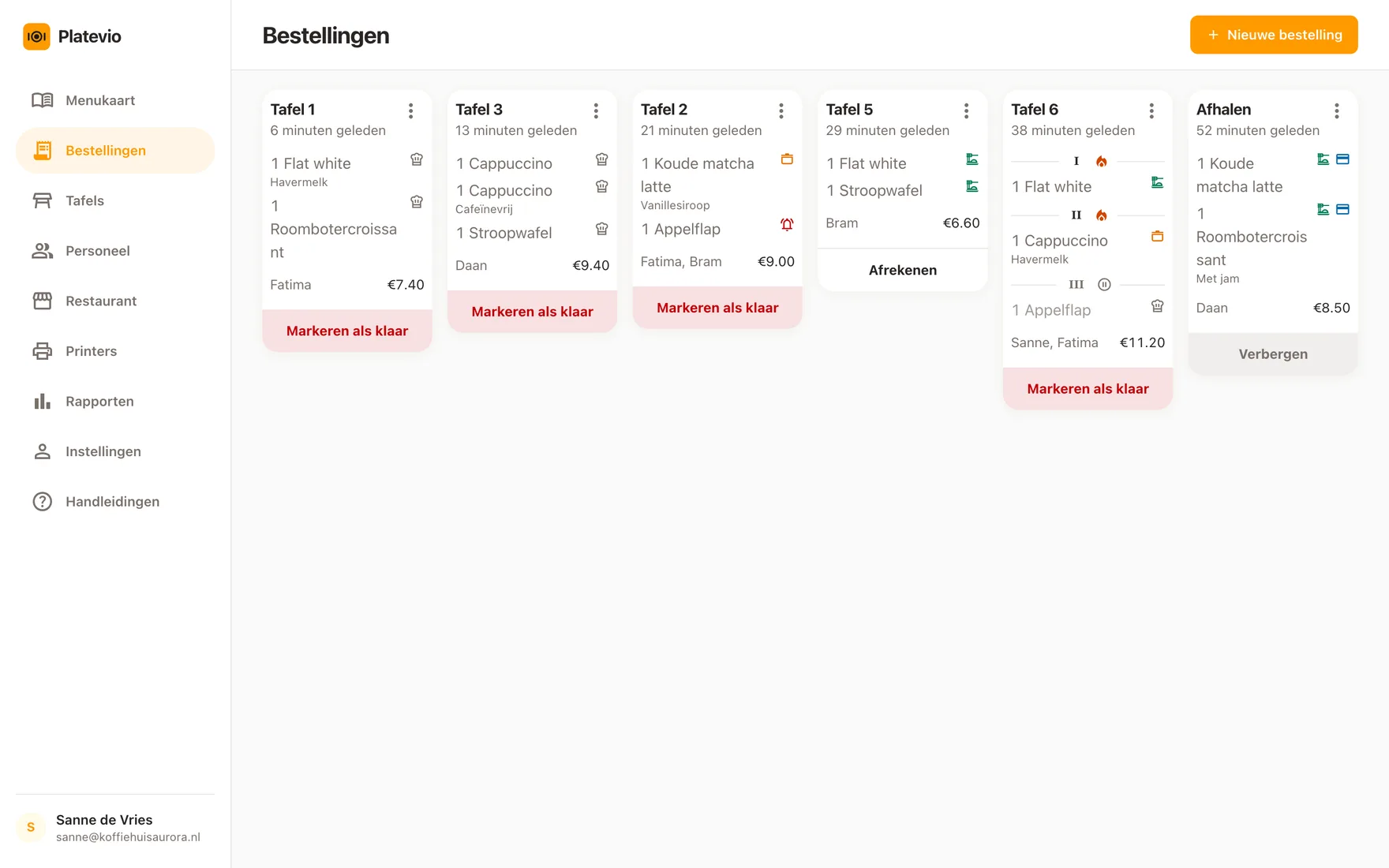Open the Tafel 3 three-dot menu

click(596, 111)
